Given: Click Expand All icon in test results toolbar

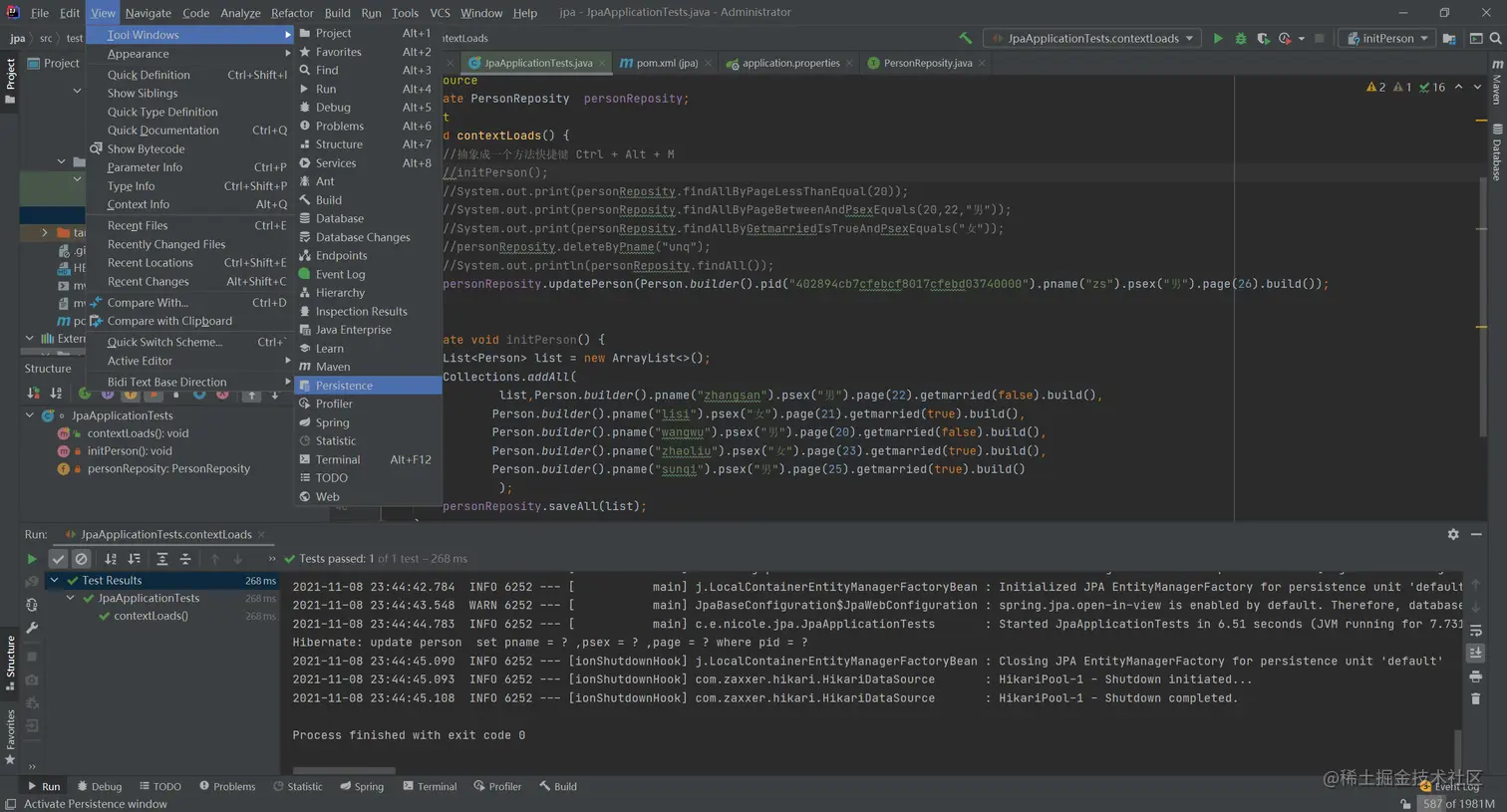Looking at the screenshot, I should 162,559.
